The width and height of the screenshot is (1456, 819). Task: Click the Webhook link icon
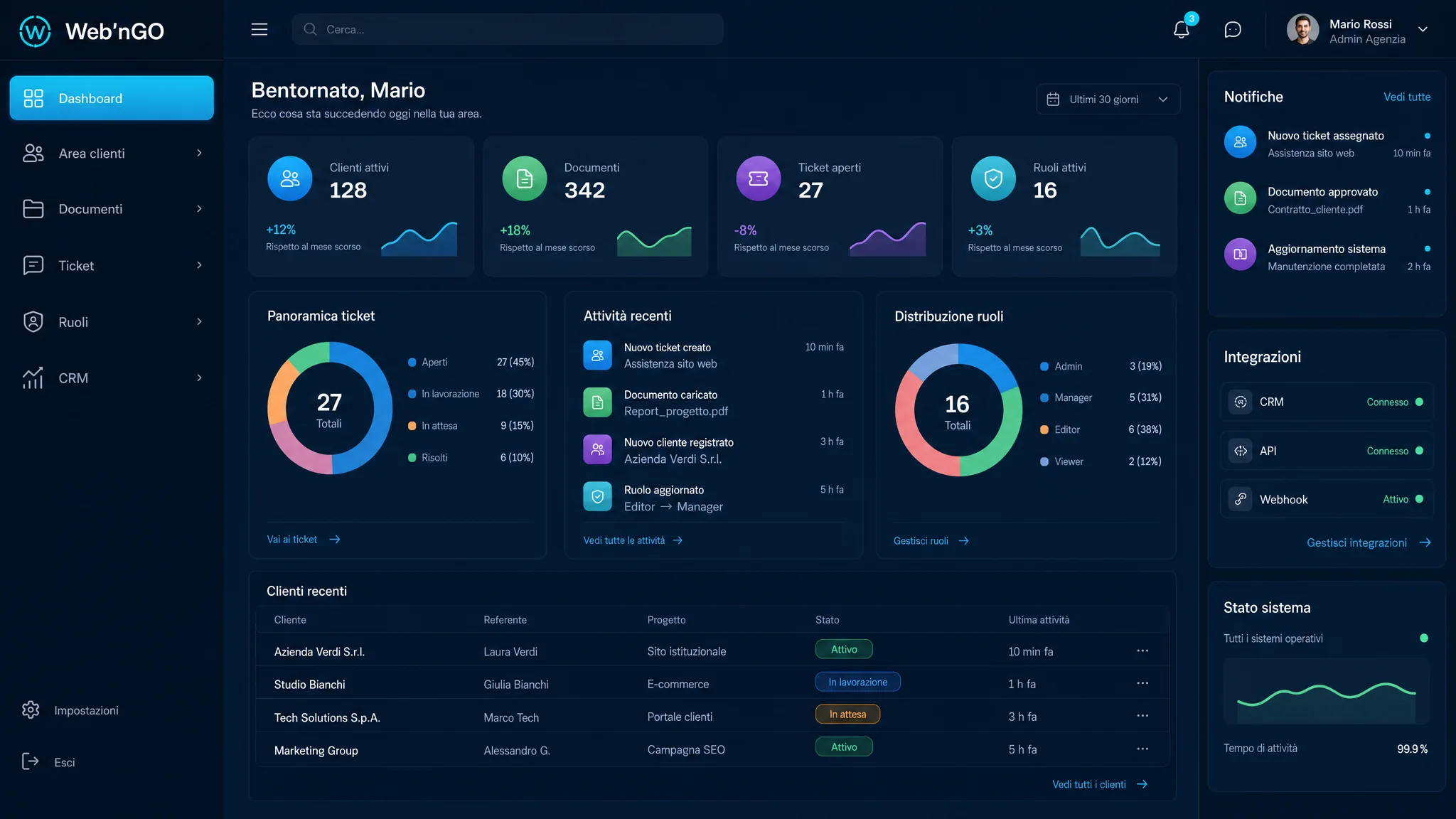[x=1241, y=499]
